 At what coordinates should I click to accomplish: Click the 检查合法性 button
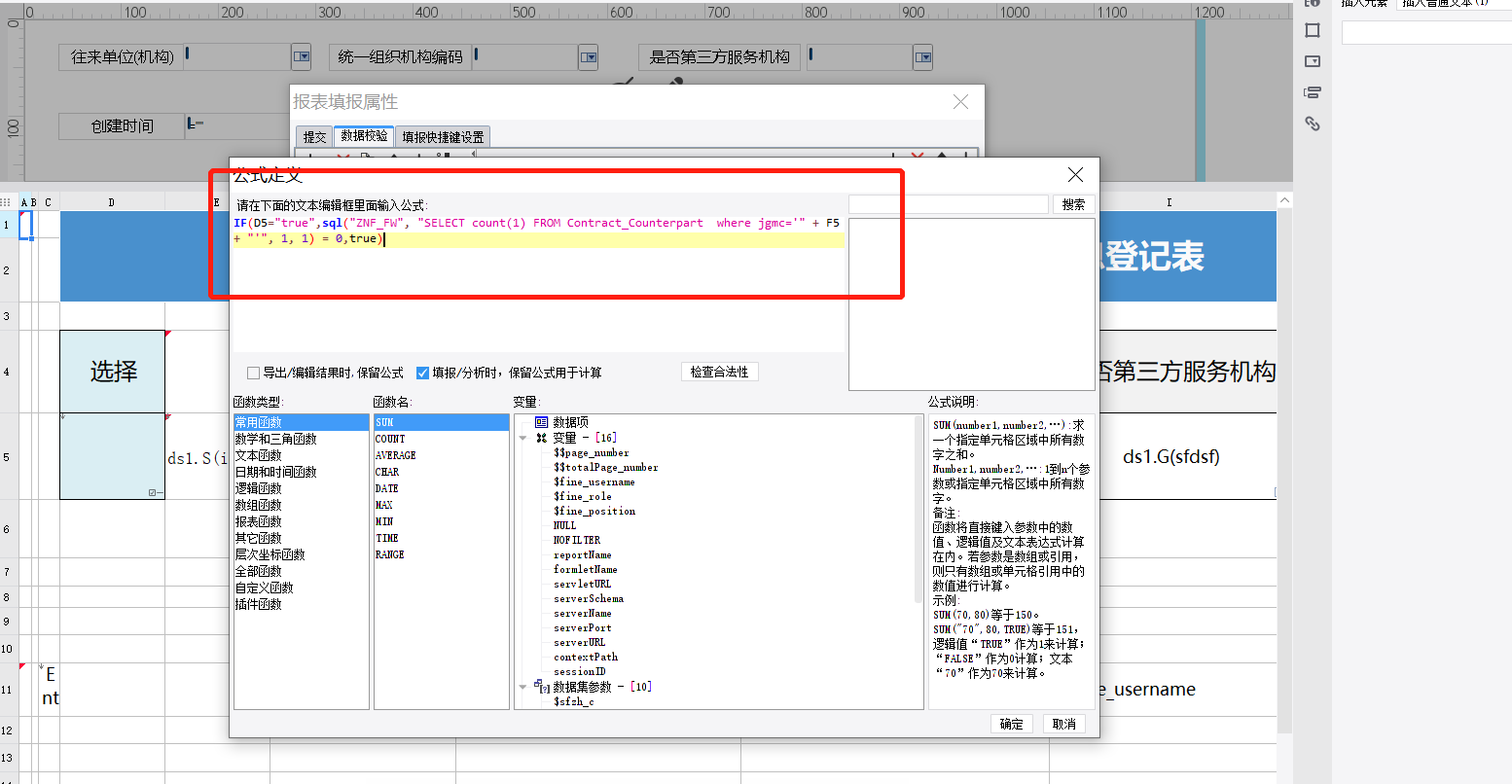coord(719,372)
